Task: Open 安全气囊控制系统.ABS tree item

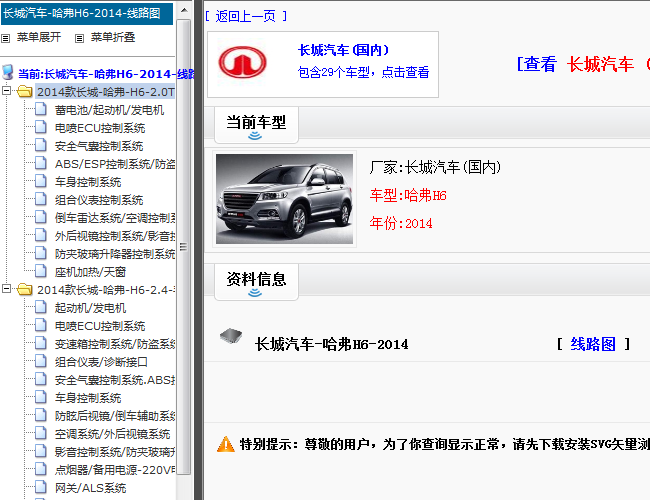Action: [x=115, y=380]
